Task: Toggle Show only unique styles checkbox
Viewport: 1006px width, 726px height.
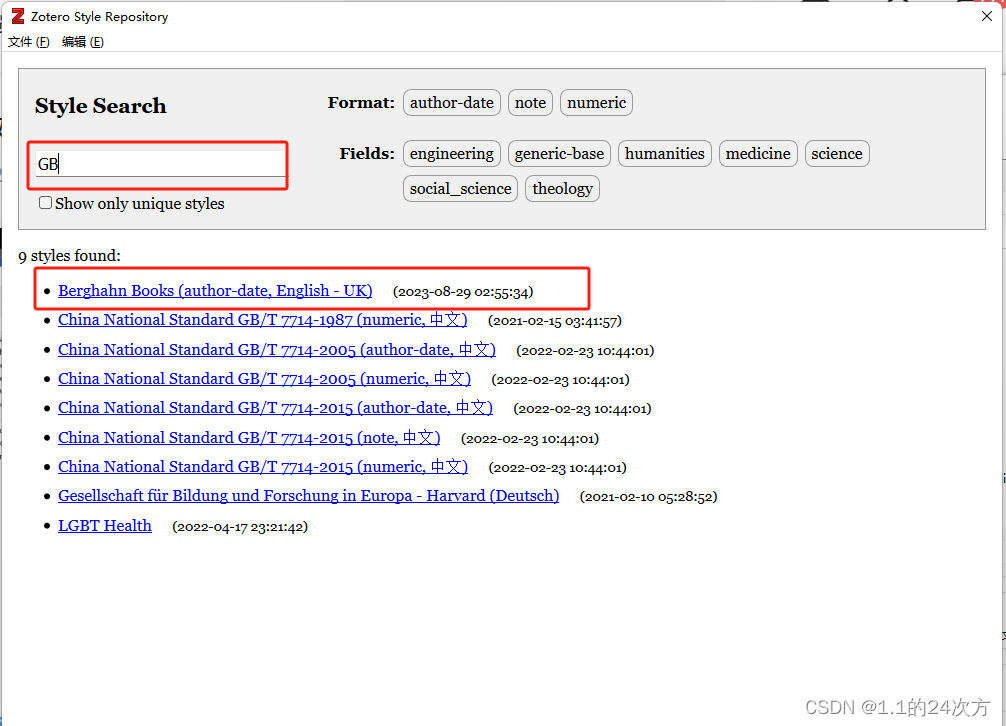Action: 46,203
